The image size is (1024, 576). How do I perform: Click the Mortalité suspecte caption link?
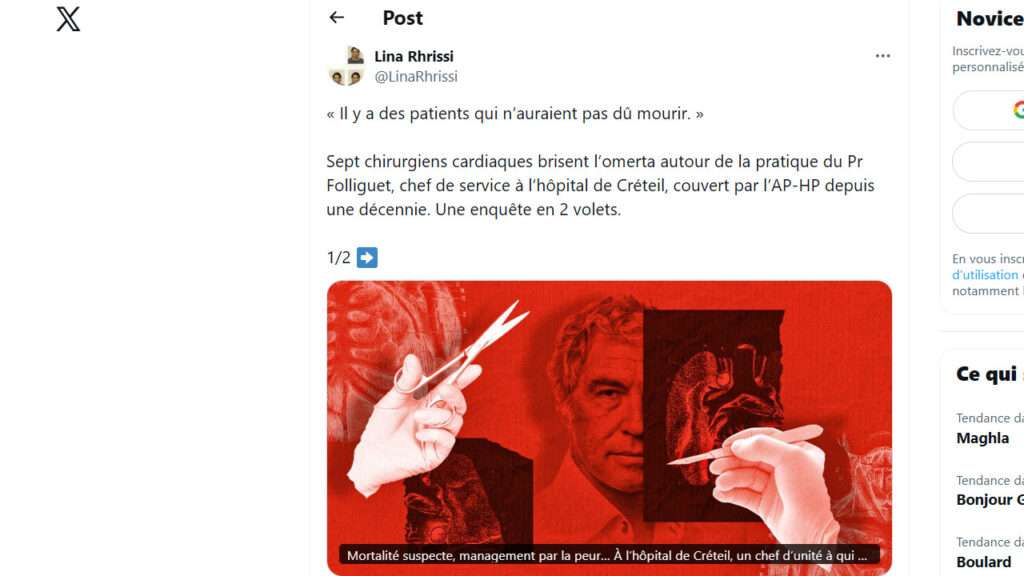(x=607, y=556)
